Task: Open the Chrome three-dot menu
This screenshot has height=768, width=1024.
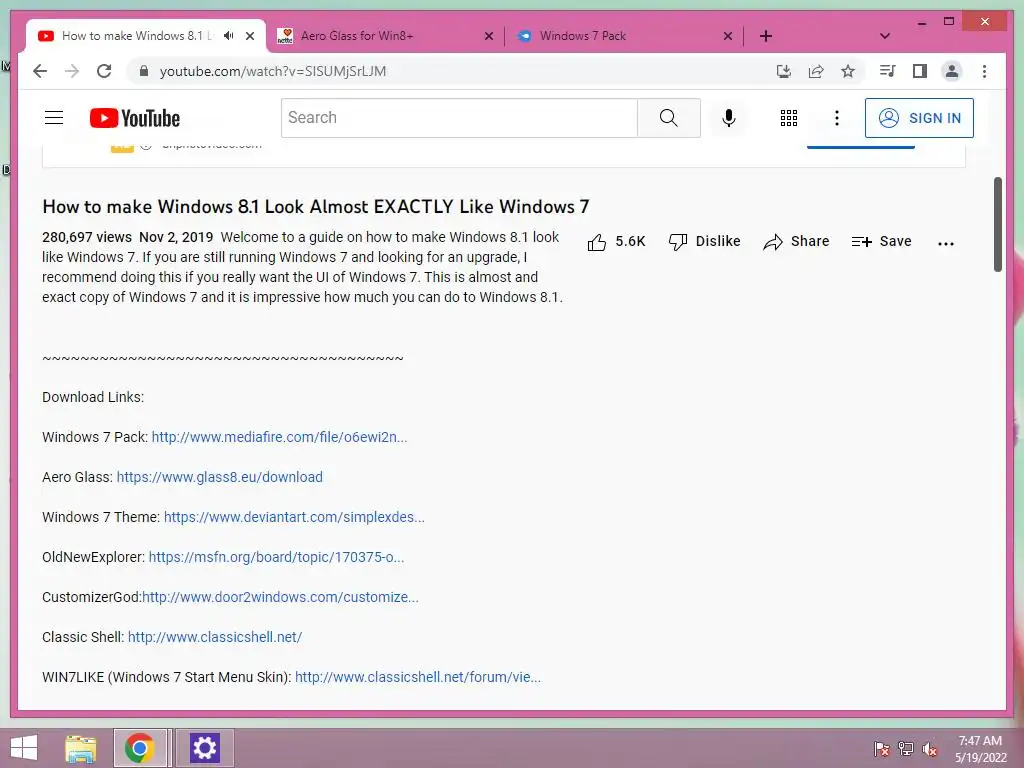Action: [x=984, y=71]
